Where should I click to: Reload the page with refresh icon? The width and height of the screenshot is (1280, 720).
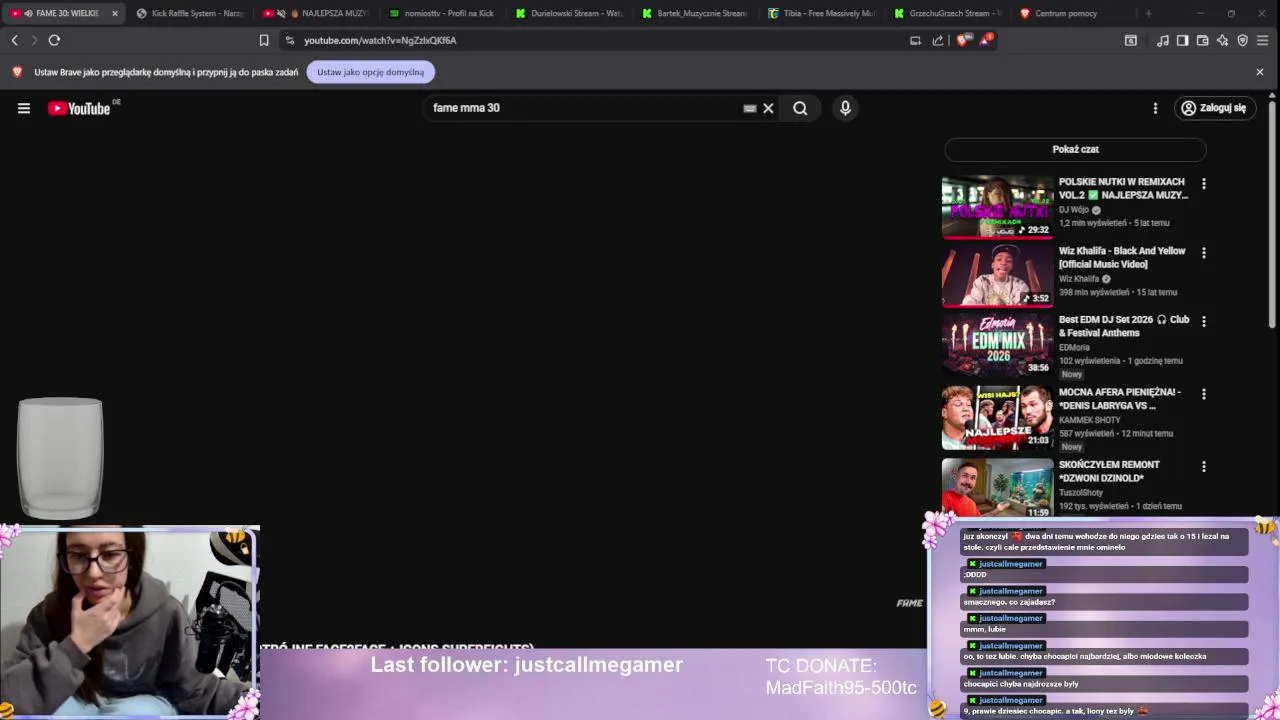[54, 40]
